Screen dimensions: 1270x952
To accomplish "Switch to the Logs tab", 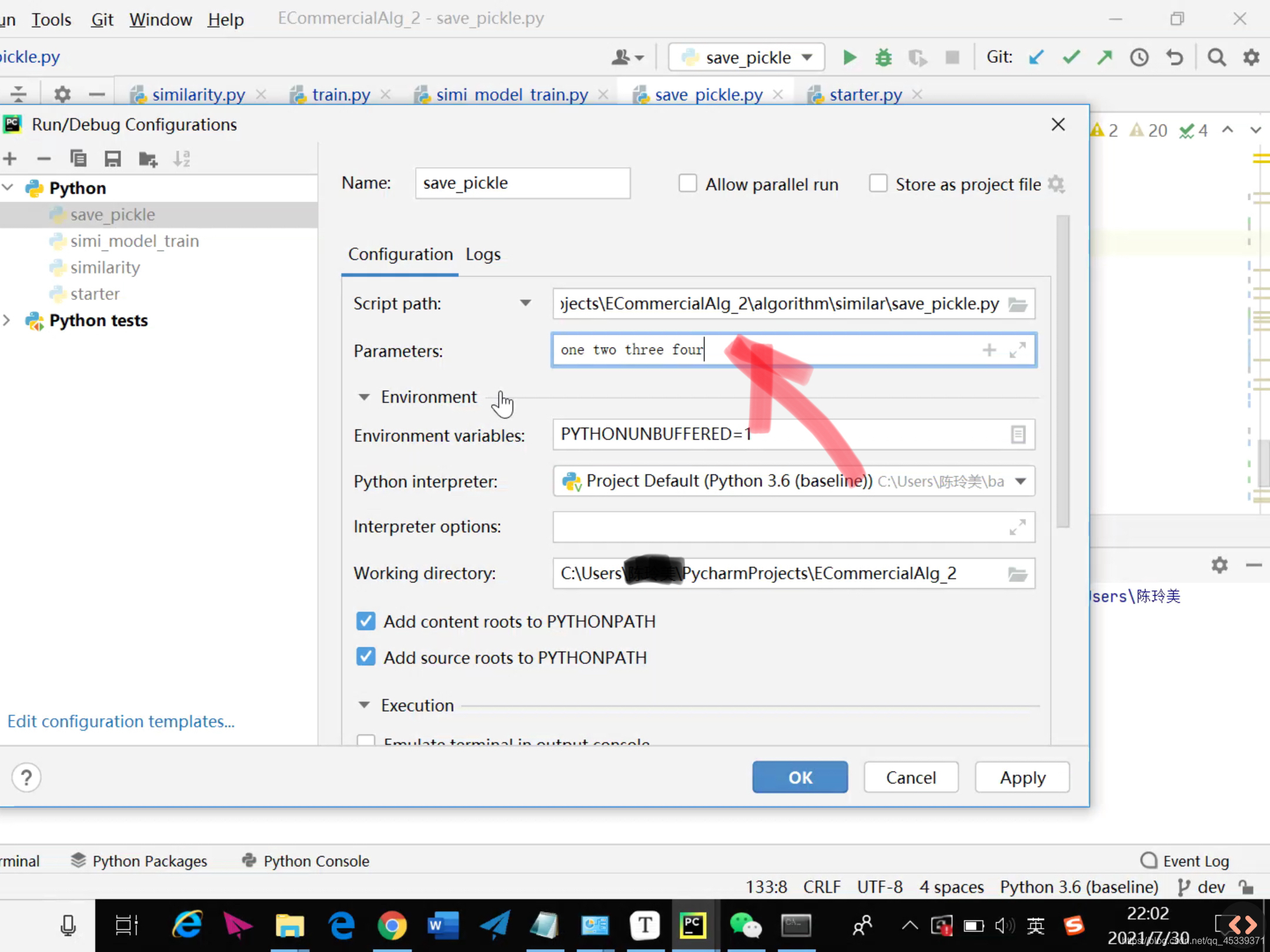I will pyautogui.click(x=483, y=254).
